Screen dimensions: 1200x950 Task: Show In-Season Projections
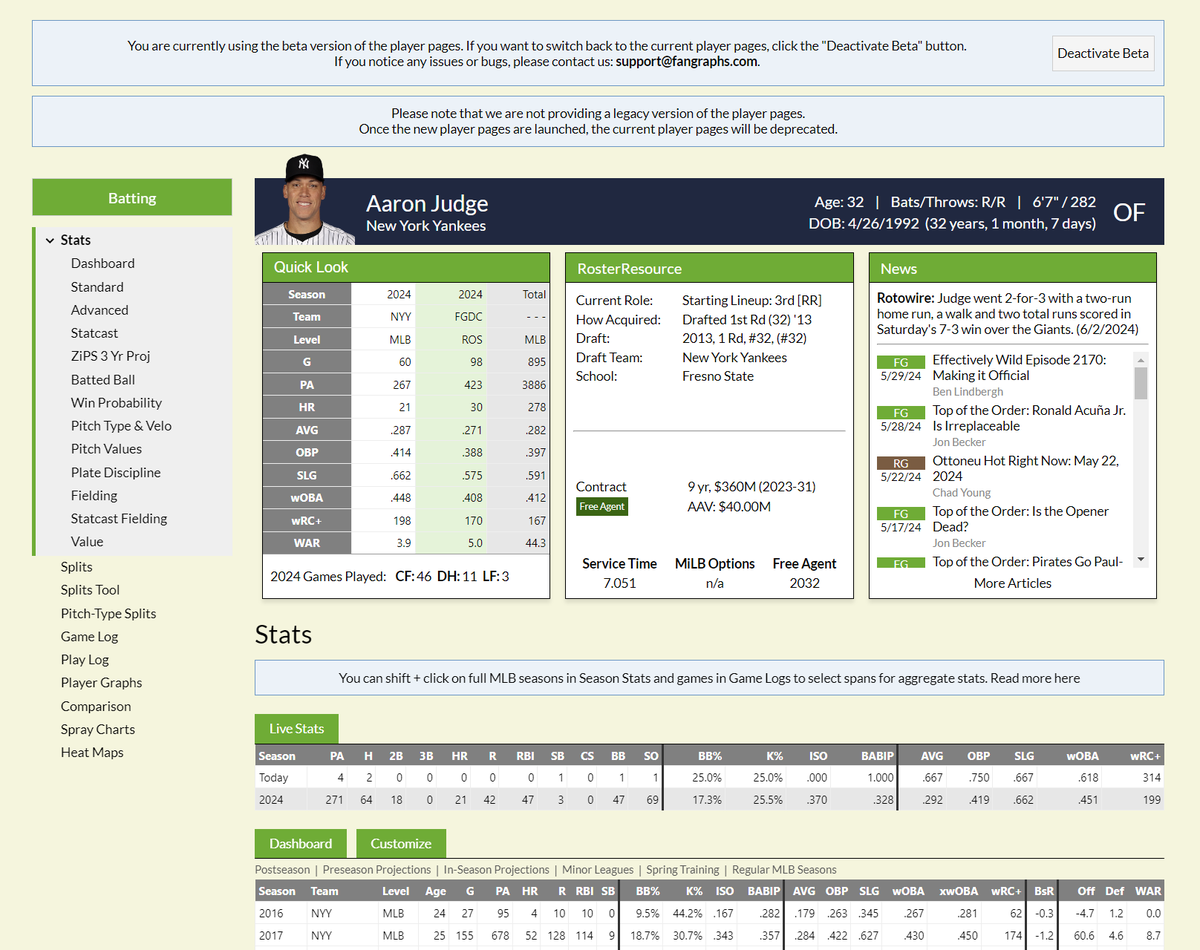click(x=497, y=870)
